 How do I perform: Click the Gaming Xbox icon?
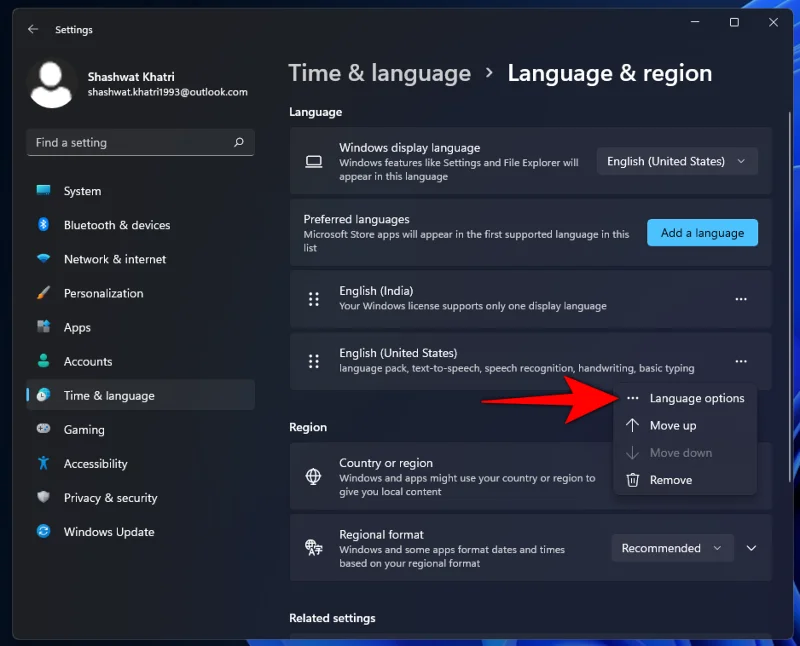click(44, 429)
